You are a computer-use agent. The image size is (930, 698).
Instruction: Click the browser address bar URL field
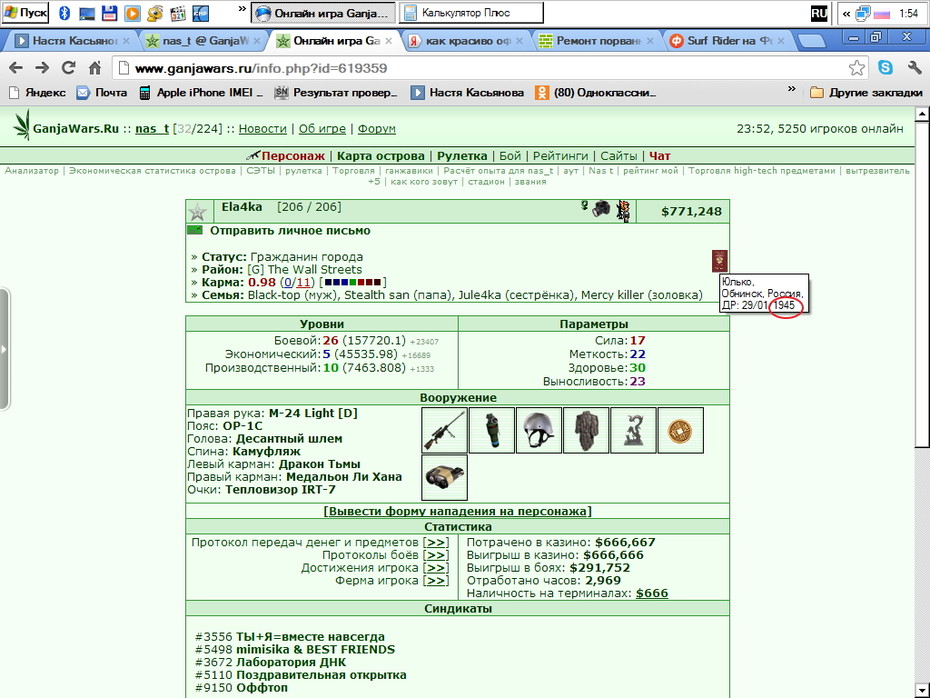point(489,68)
